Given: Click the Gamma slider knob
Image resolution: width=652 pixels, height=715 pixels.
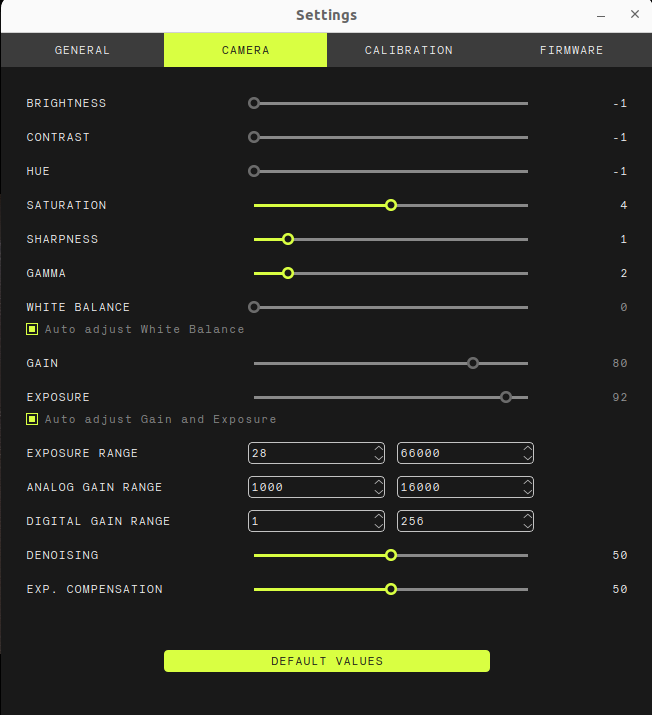Looking at the screenshot, I should (288, 273).
